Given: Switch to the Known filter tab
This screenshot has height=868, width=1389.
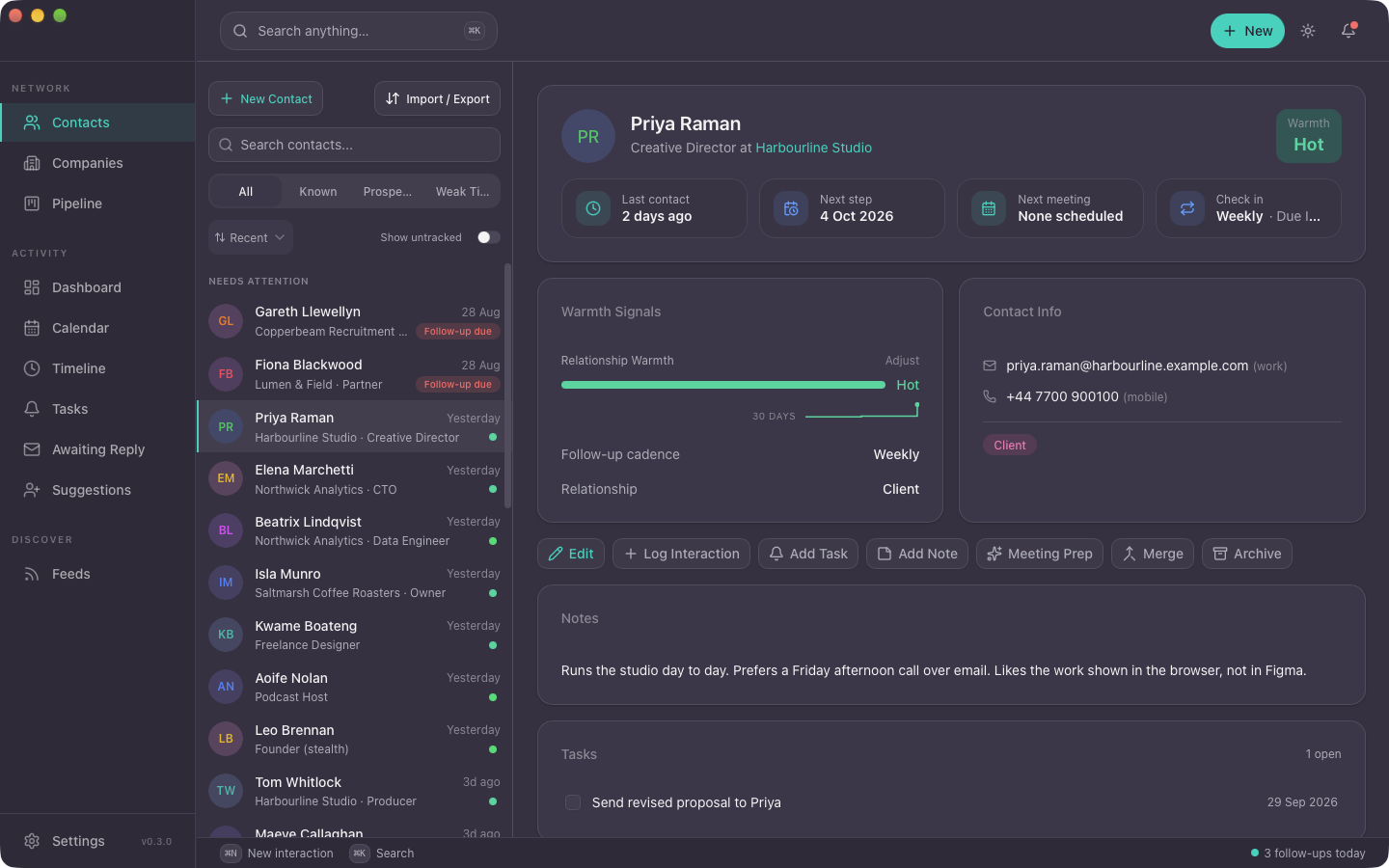Looking at the screenshot, I should tap(318, 191).
